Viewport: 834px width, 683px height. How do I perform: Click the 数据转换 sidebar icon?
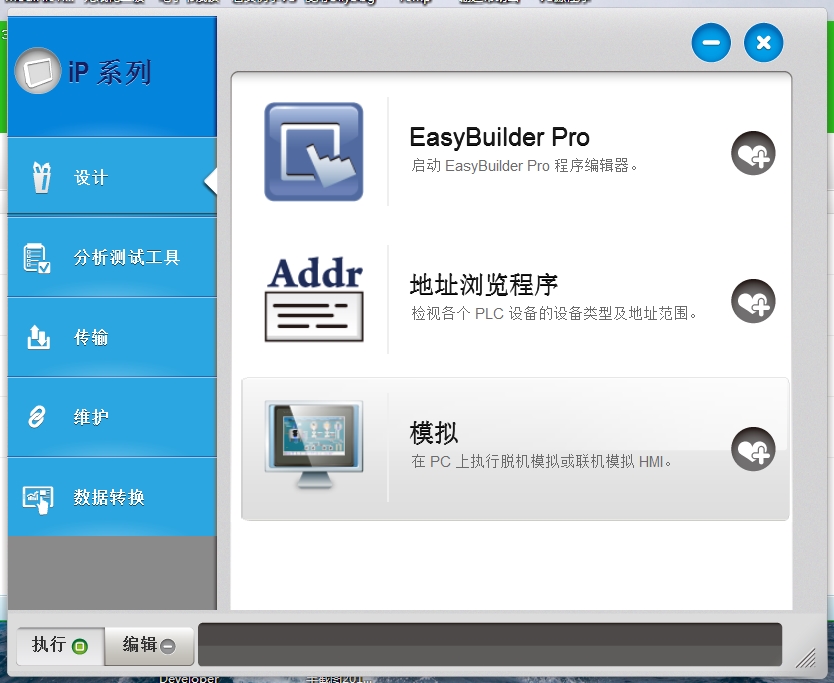(x=37, y=498)
